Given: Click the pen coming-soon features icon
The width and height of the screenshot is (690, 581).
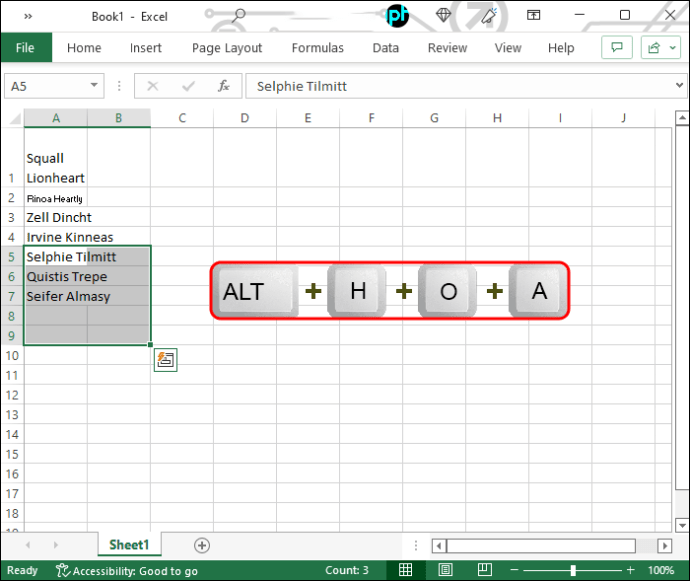Looking at the screenshot, I should pyautogui.click(x=489, y=15).
